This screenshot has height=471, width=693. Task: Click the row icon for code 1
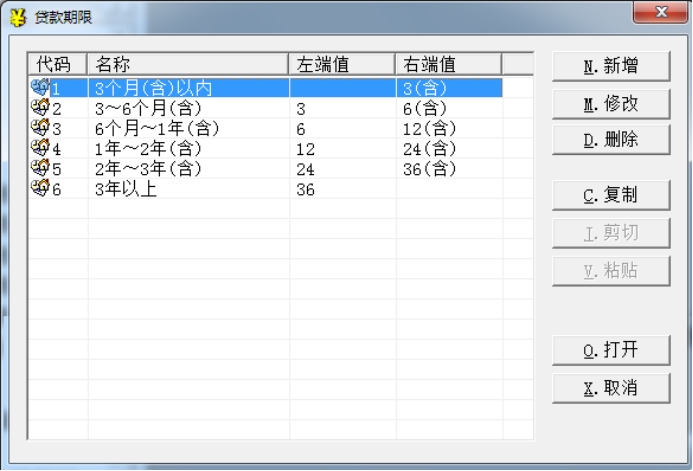[40, 87]
